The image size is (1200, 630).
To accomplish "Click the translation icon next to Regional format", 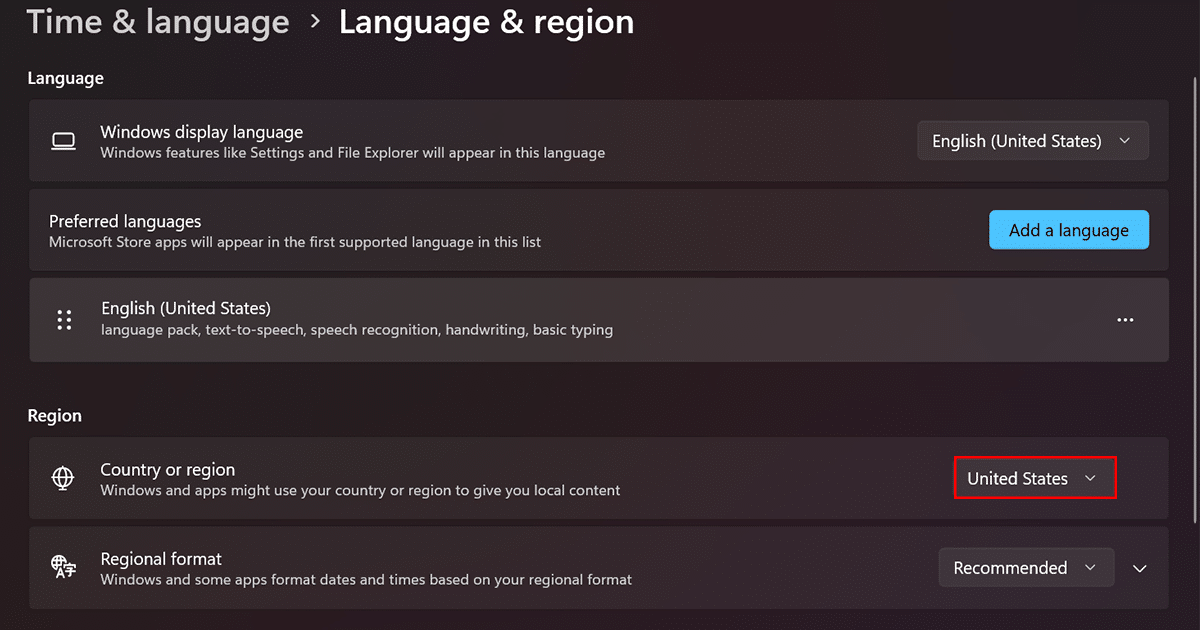I will [63, 567].
